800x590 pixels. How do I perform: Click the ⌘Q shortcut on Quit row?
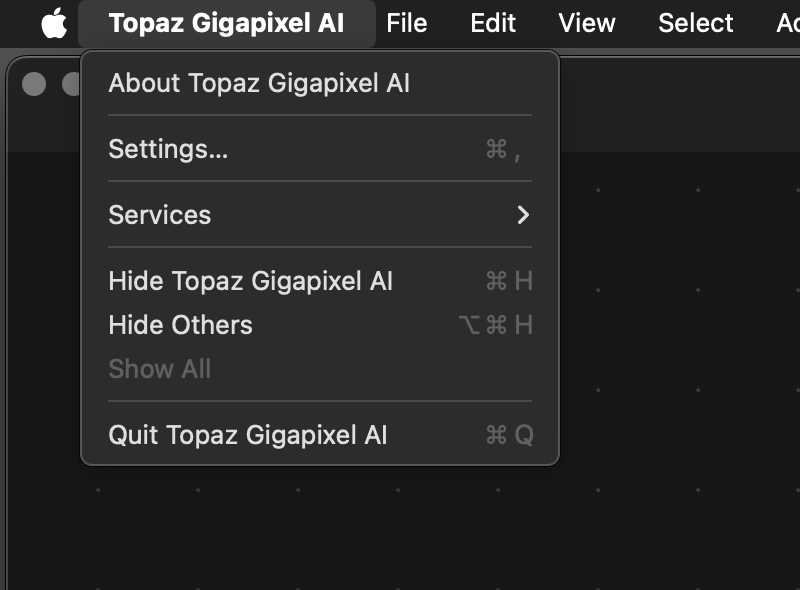[509, 435]
